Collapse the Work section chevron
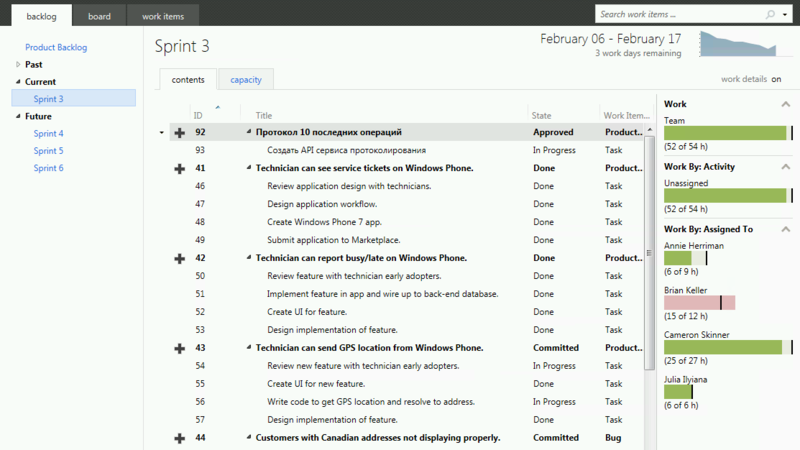The width and height of the screenshot is (800, 450). 786,104
